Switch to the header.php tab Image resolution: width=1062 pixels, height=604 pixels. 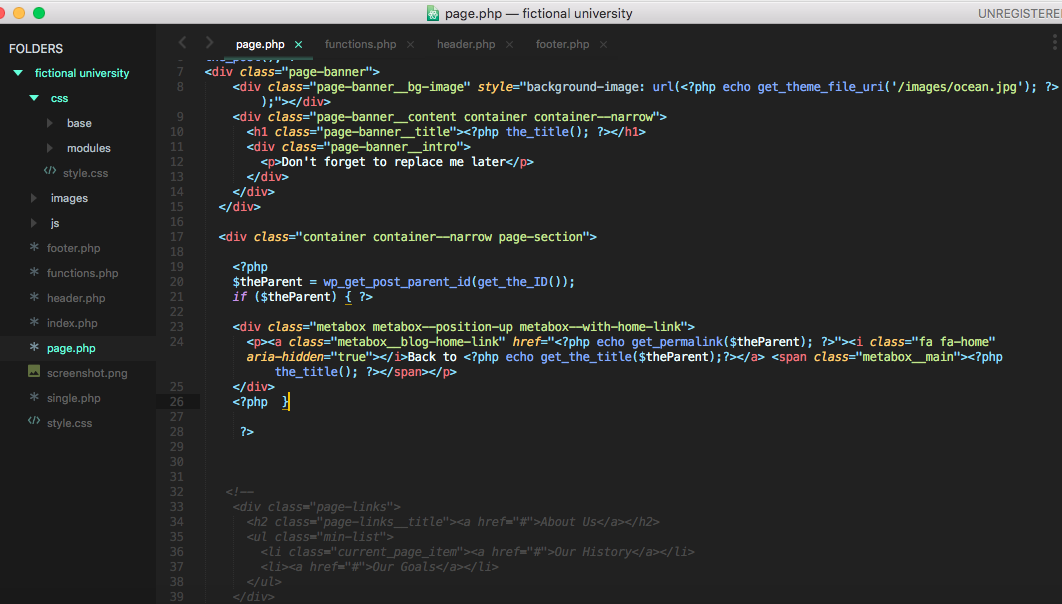pyautogui.click(x=466, y=44)
